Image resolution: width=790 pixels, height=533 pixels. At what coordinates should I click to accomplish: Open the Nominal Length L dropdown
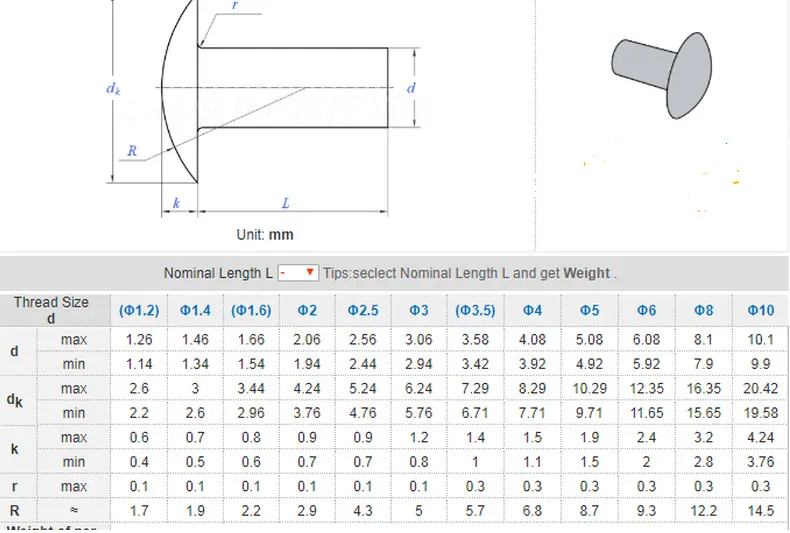pyautogui.click(x=298, y=273)
